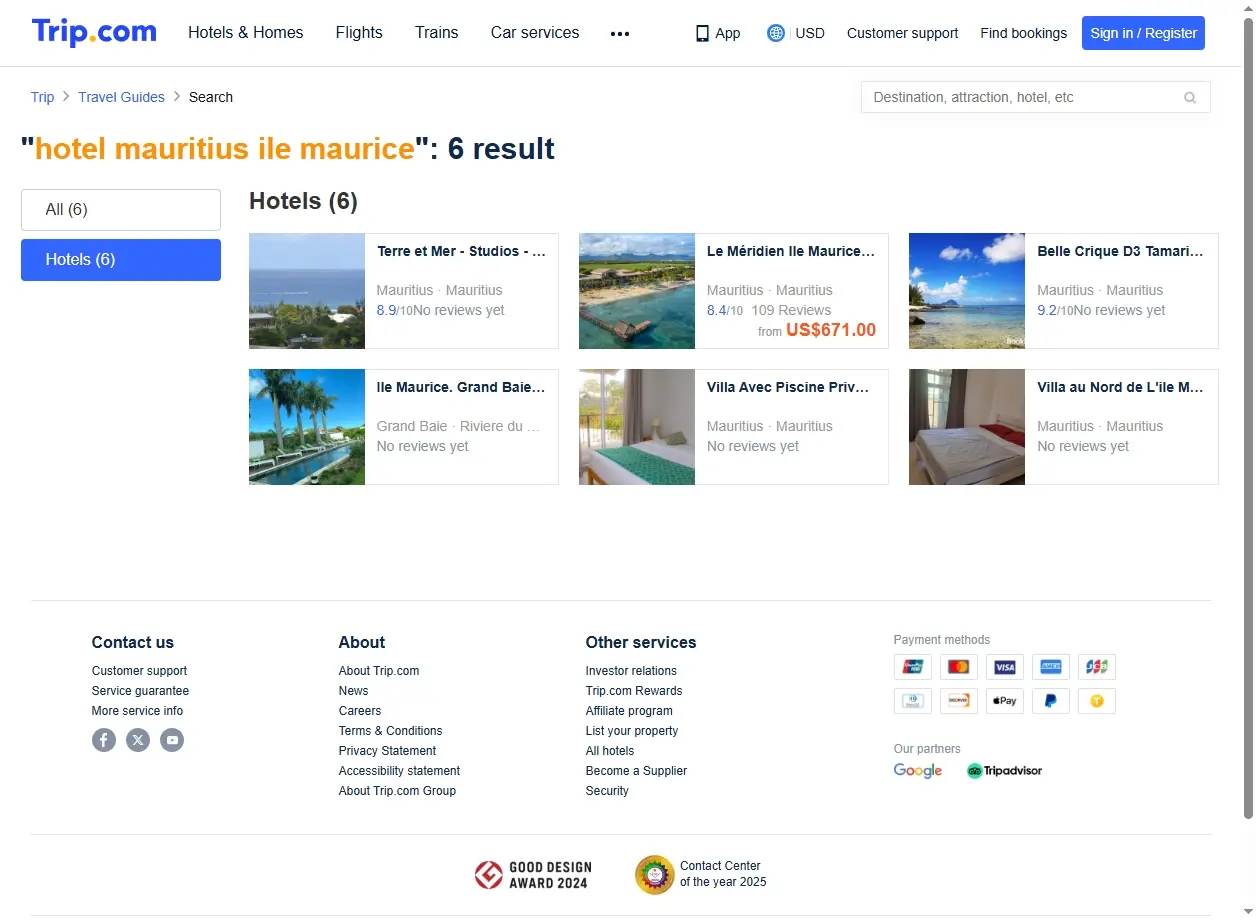Open Belle Crique D3 Tamarin title
The width and height of the screenshot is (1256, 921).
[1121, 251]
